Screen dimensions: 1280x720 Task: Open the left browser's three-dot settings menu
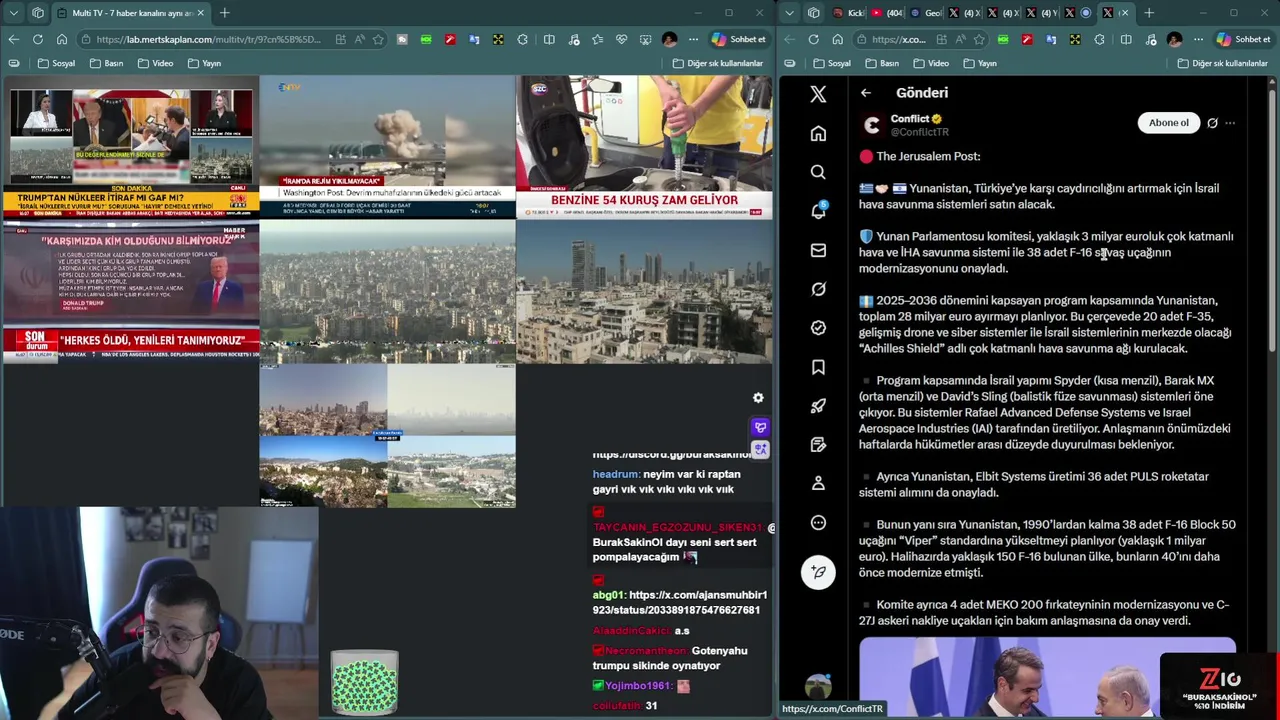click(693, 39)
